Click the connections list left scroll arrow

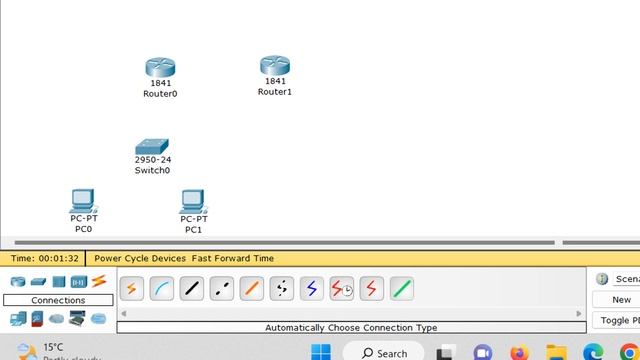click(124, 313)
